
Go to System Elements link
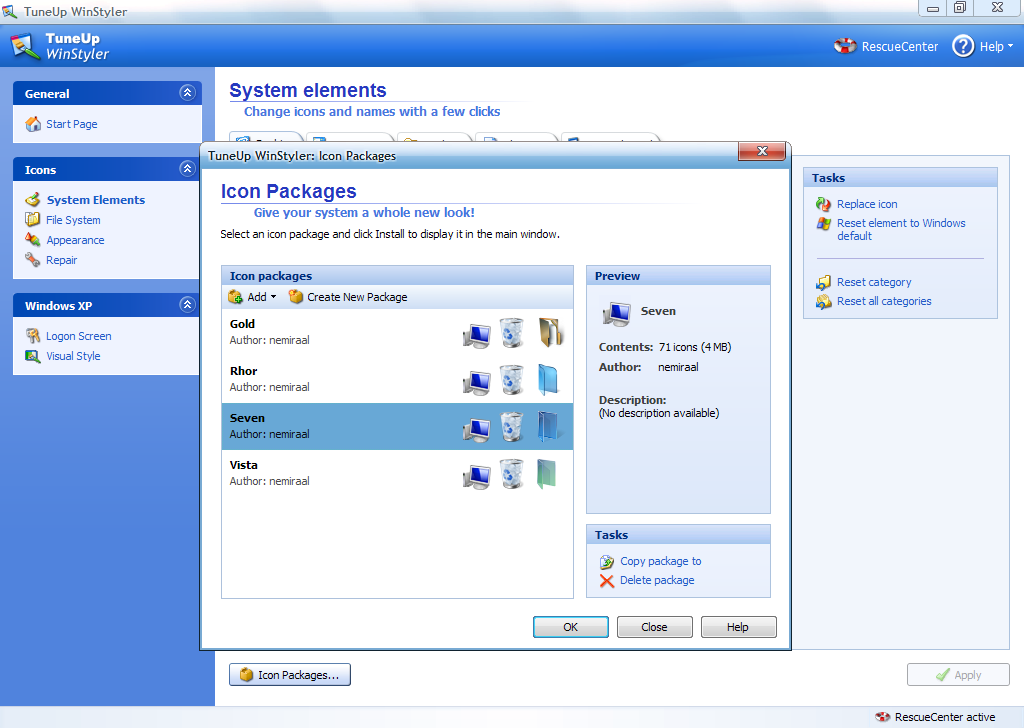(96, 200)
